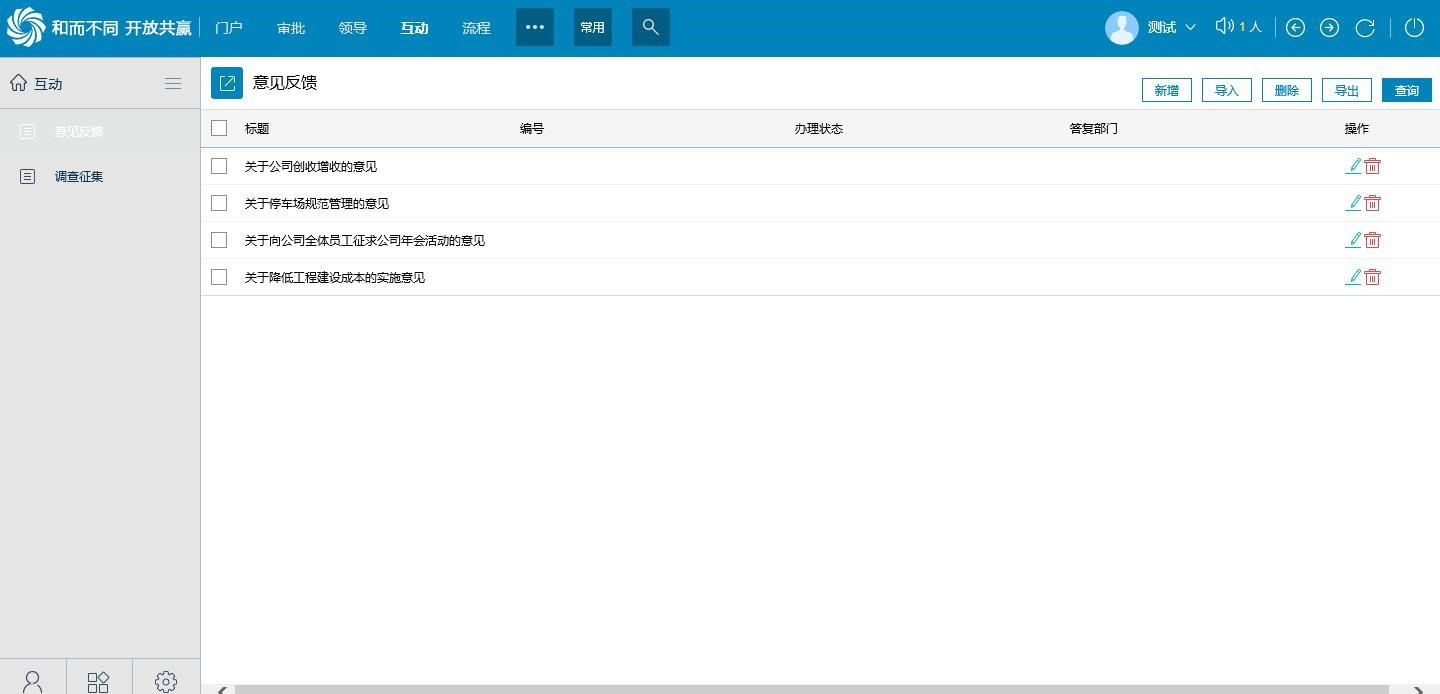Click the refresh page icon
Screen dimensions: 1440x694
tap(1364, 28)
